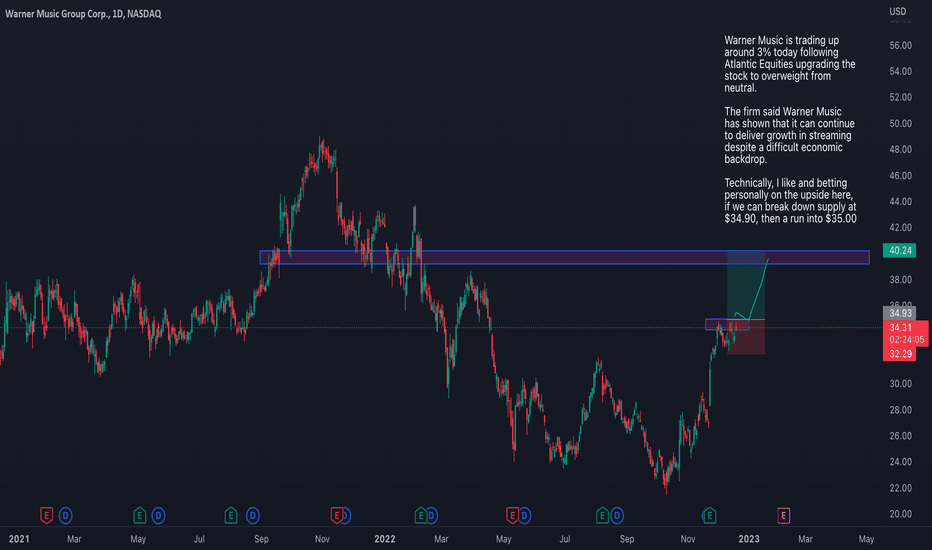932x550 pixels.
Task: Open red earnings marker near February 2021
Action: (46, 515)
